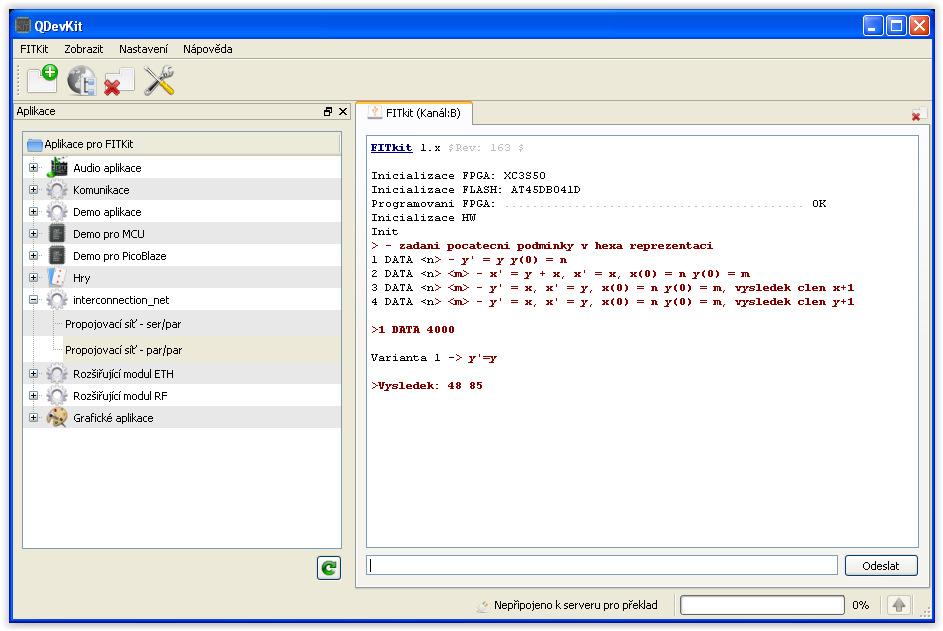This screenshot has height=631, width=943.
Task: Click the Rozšiřující modul ETH gear icon
Action: 57,374
